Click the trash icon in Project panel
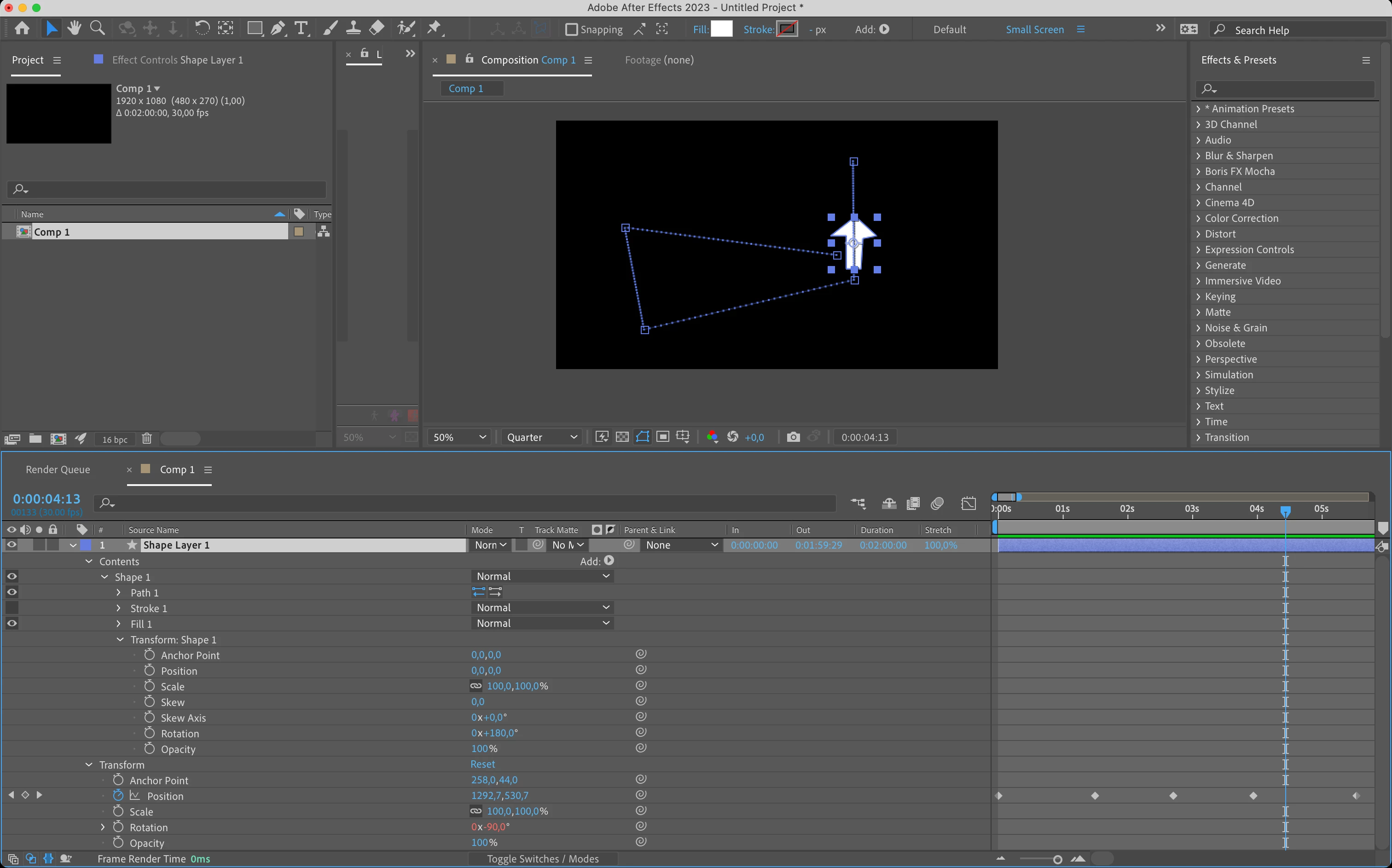This screenshot has width=1392, height=868. (146, 439)
